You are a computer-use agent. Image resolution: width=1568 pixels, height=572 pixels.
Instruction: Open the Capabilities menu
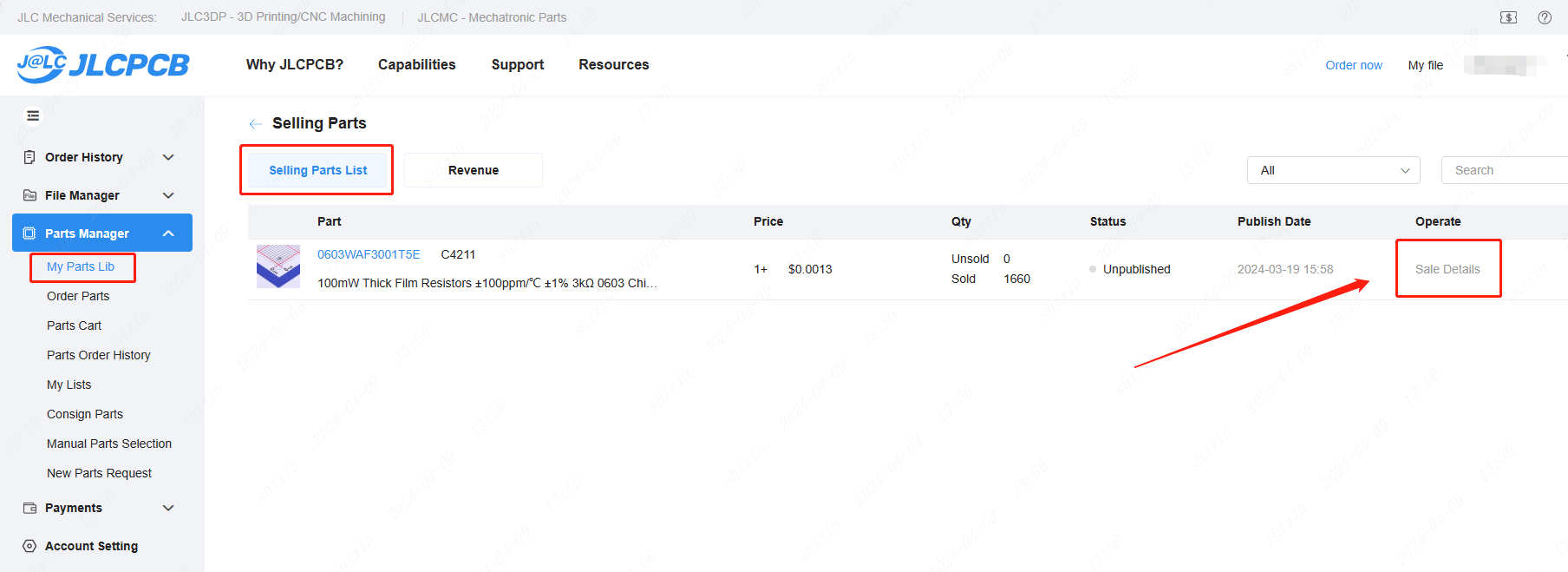point(417,64)
